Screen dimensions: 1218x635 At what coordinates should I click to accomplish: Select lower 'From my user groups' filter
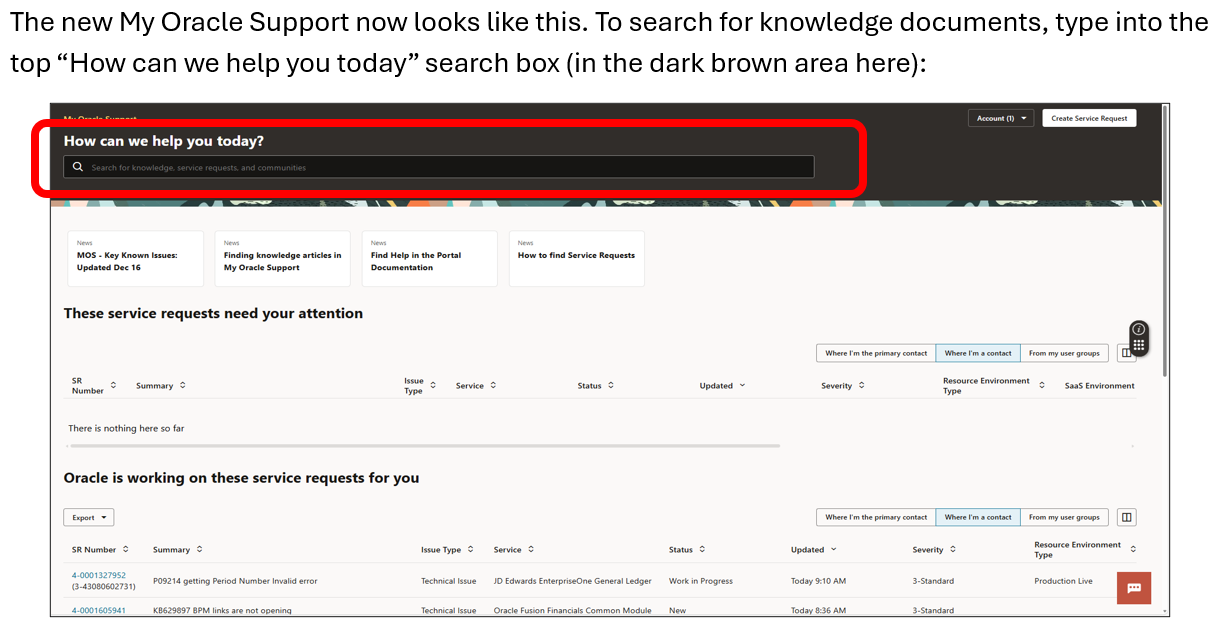pos(1063,517)
